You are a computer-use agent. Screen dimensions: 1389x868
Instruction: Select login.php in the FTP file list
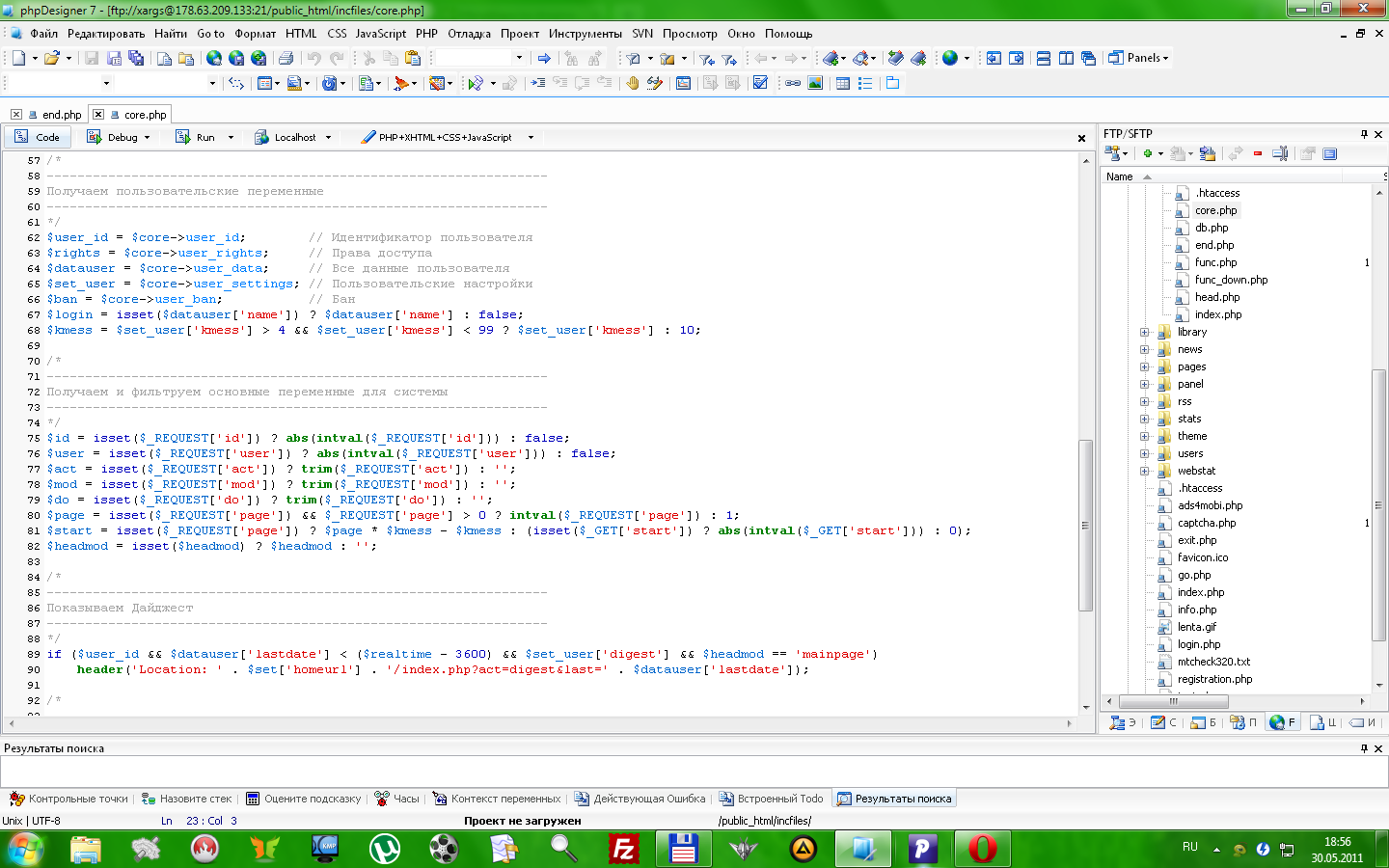click(x=1198, y=644)
